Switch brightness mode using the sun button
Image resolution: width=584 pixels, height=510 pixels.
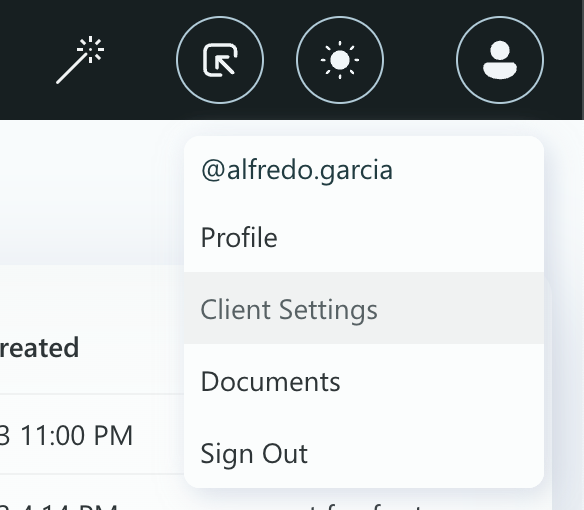340,60
